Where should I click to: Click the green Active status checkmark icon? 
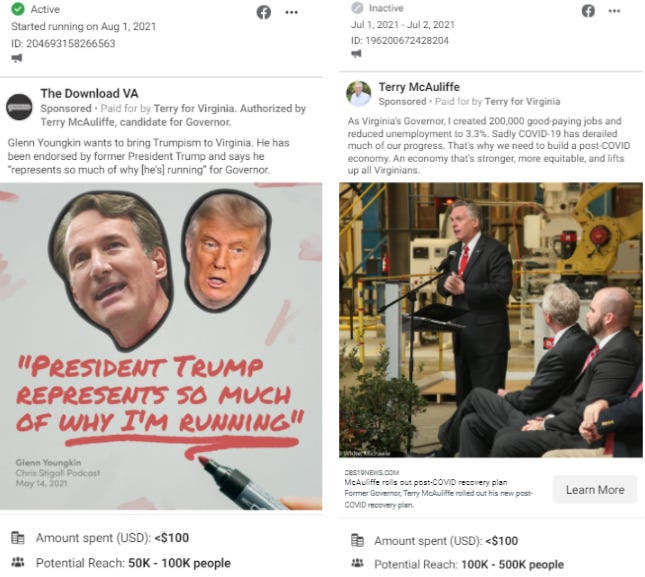tap(18, 9)
